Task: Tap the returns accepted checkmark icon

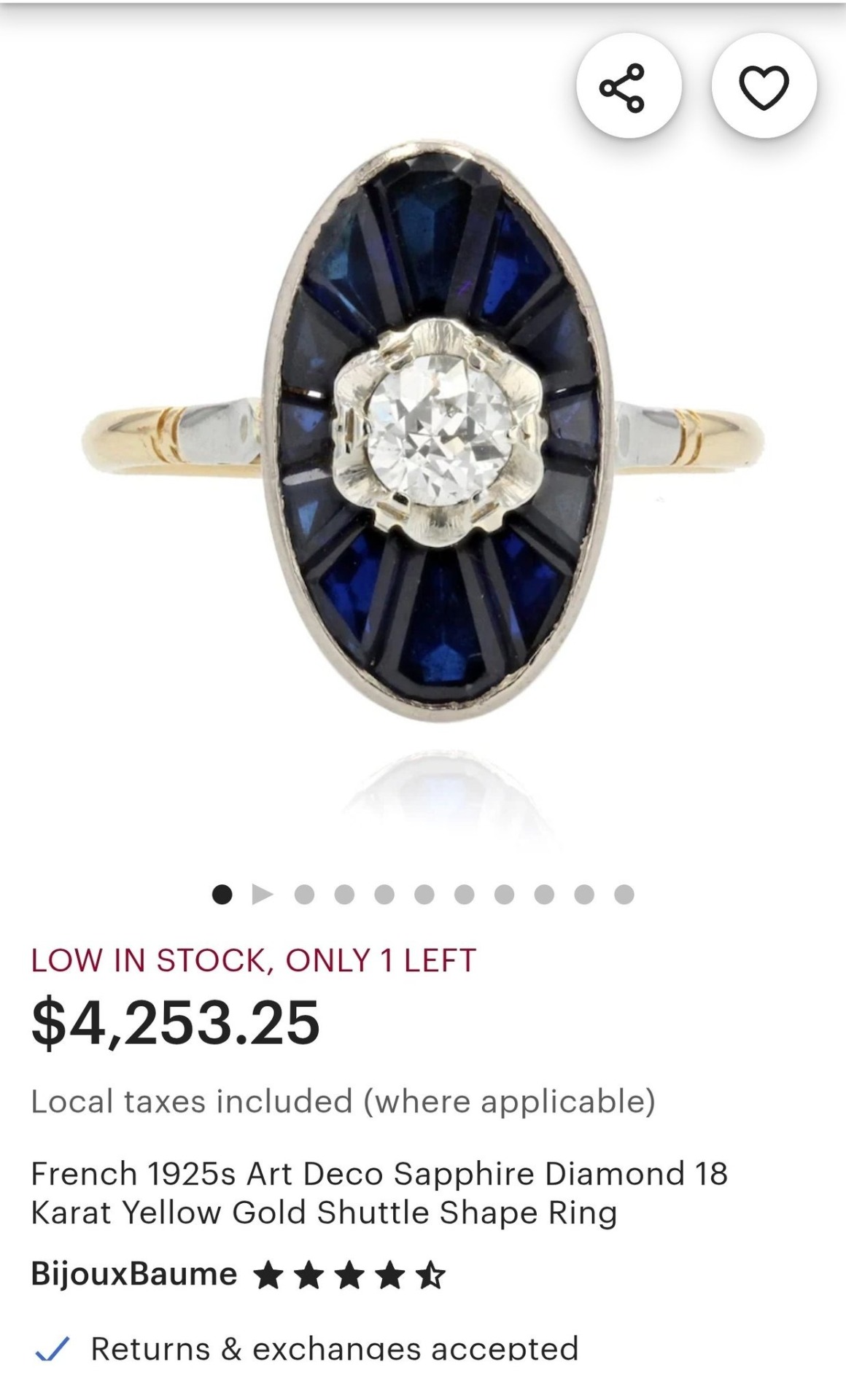Action: 52,1349
